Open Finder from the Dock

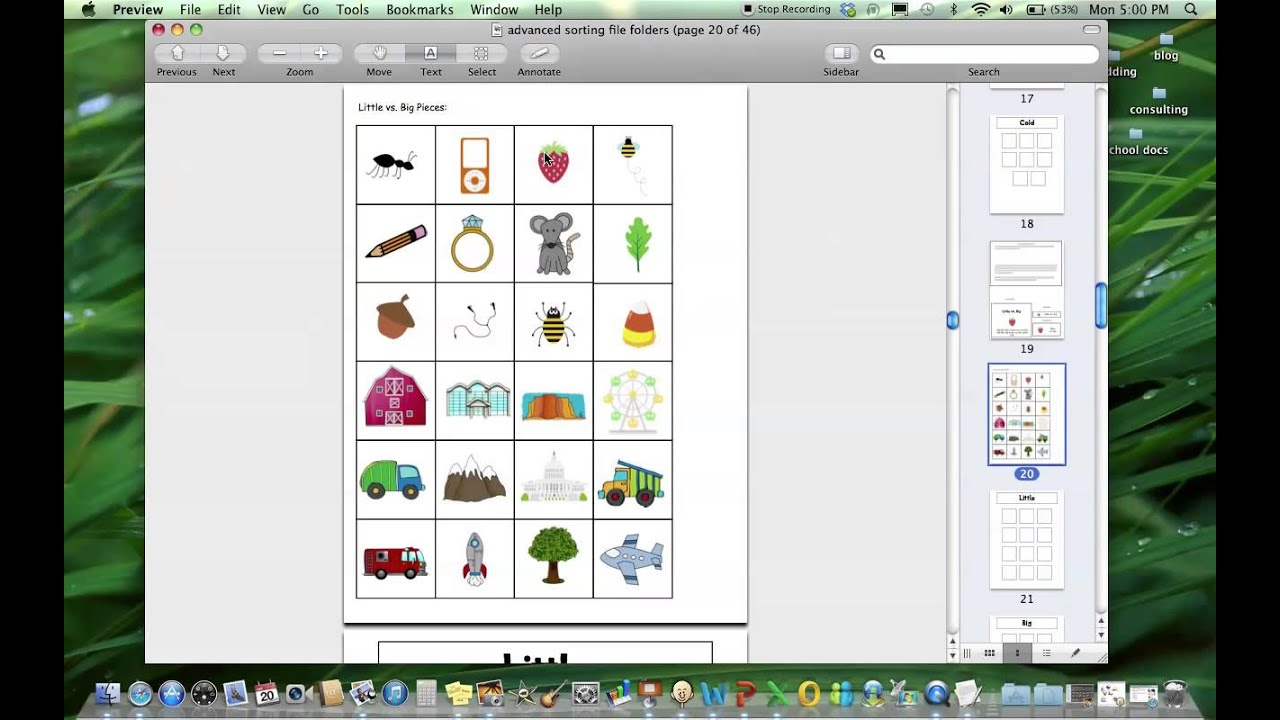tap(107, 693)
